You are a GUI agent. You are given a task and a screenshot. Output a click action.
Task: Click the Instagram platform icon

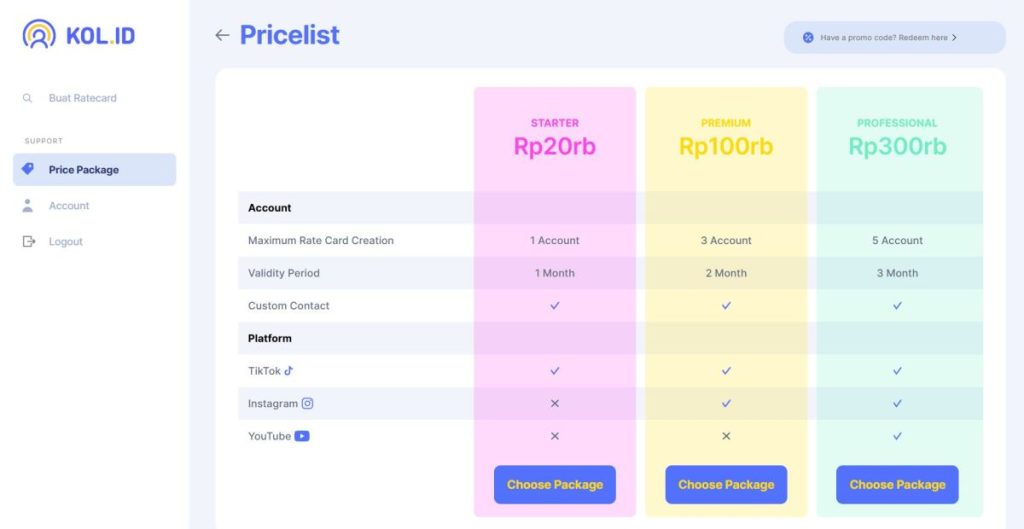coord(308,403)
